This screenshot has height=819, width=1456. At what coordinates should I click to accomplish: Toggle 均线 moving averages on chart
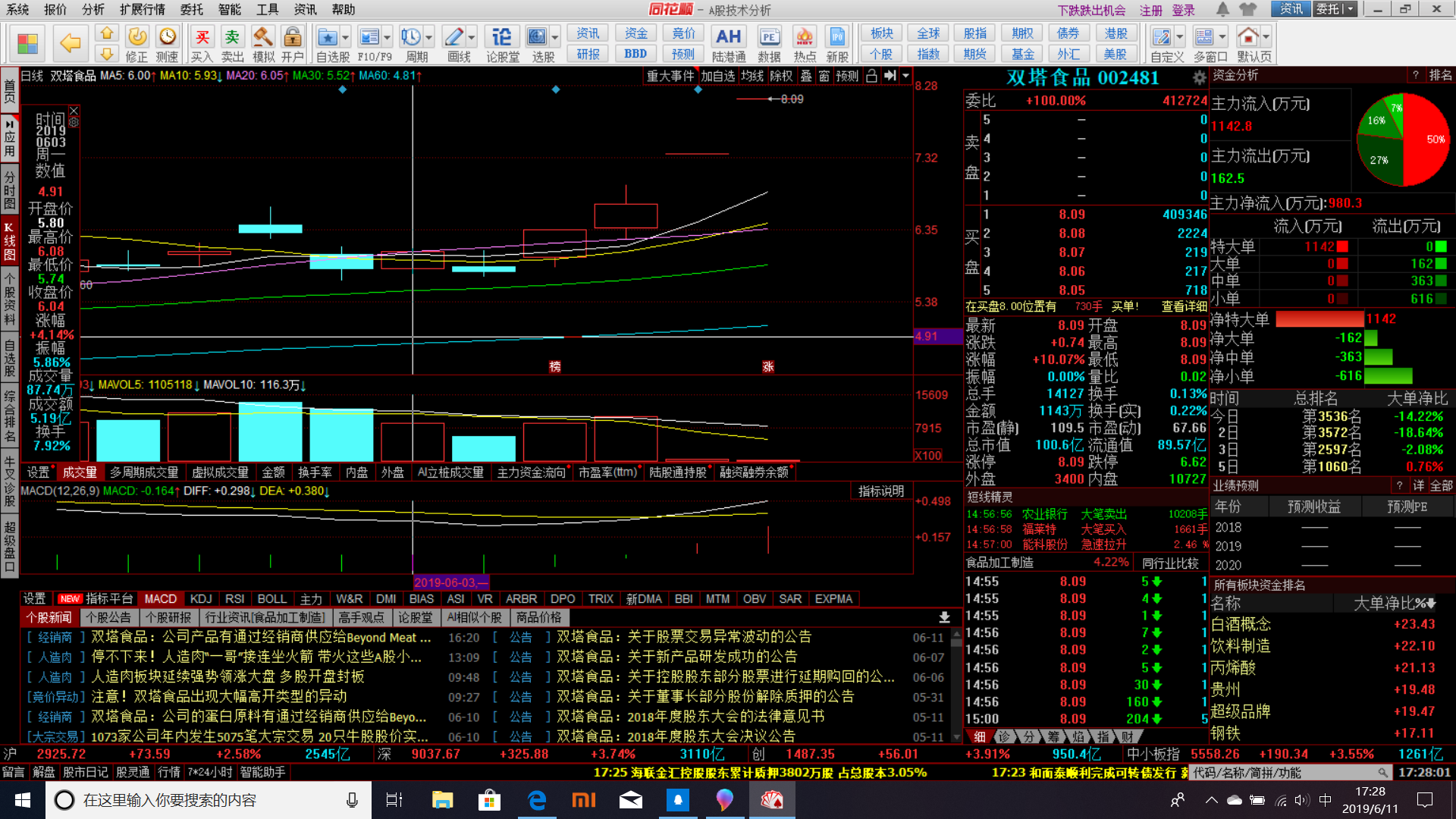[x=752, y=76]
